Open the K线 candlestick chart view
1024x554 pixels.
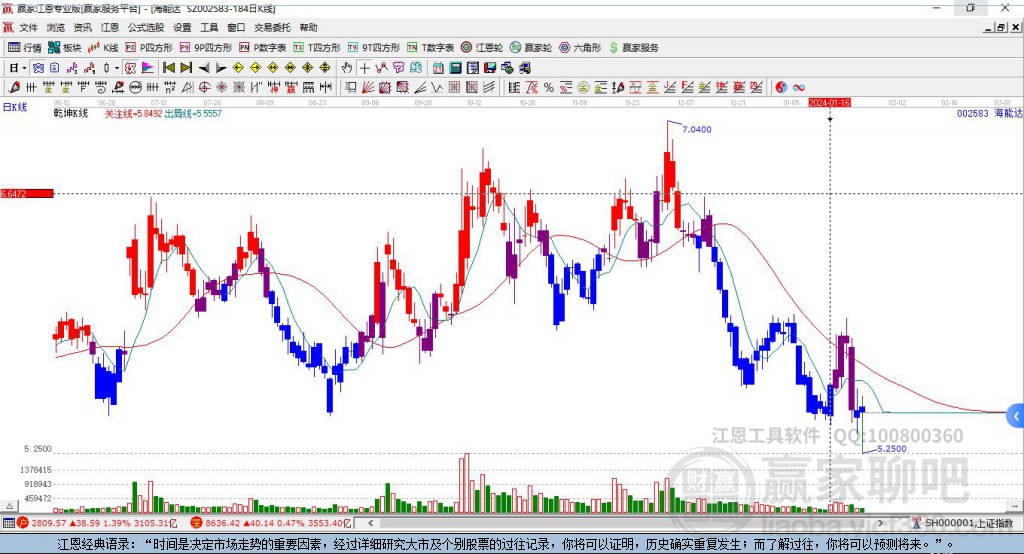(103, 48)
